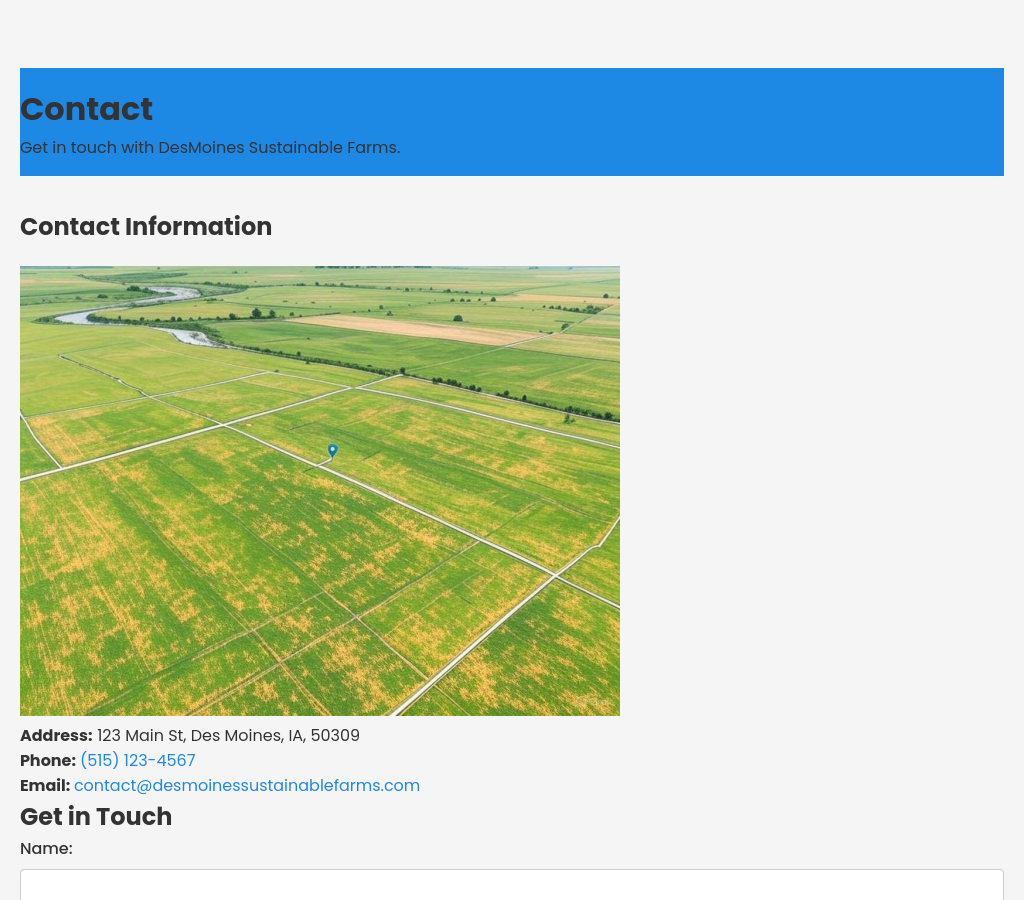Screen dimensions: 1024x900
Task: Click the Get in Touch section heading
Action: (x=96, y=817)
